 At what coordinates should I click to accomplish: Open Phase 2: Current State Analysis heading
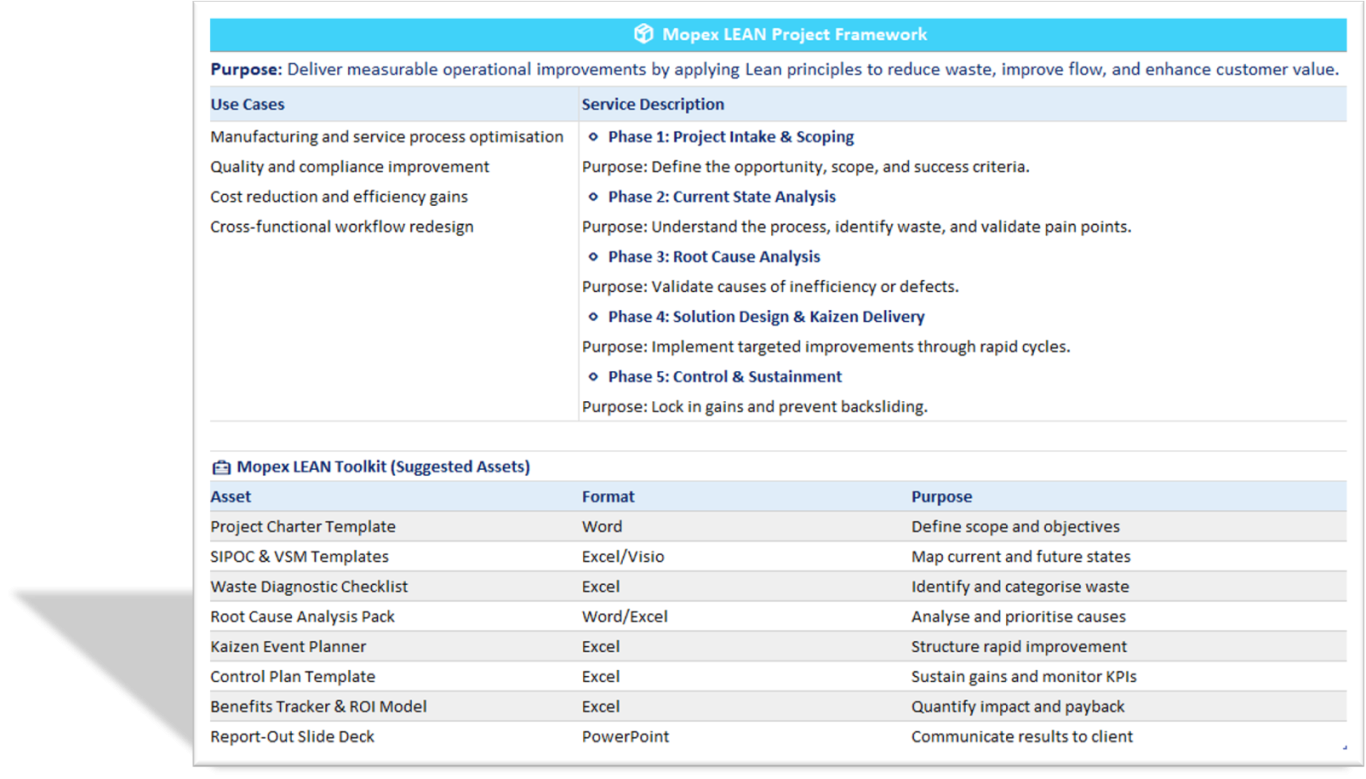tap(721, 197)
